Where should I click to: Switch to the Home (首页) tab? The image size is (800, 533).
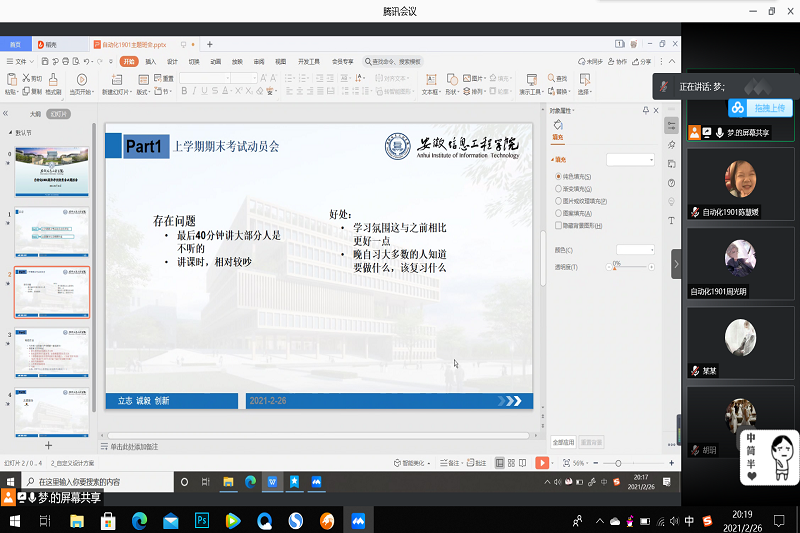pyautogui.click(x=15, y=44)
